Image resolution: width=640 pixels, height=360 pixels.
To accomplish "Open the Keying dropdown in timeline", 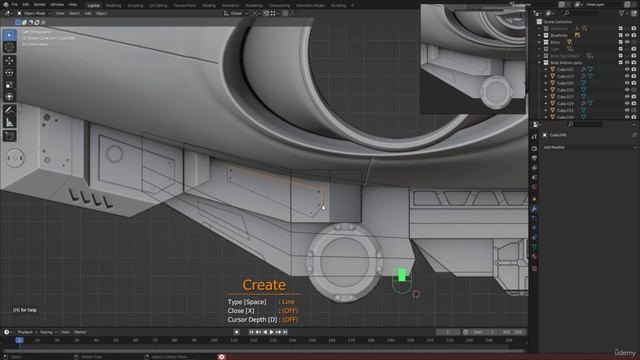I will point(49,332).
